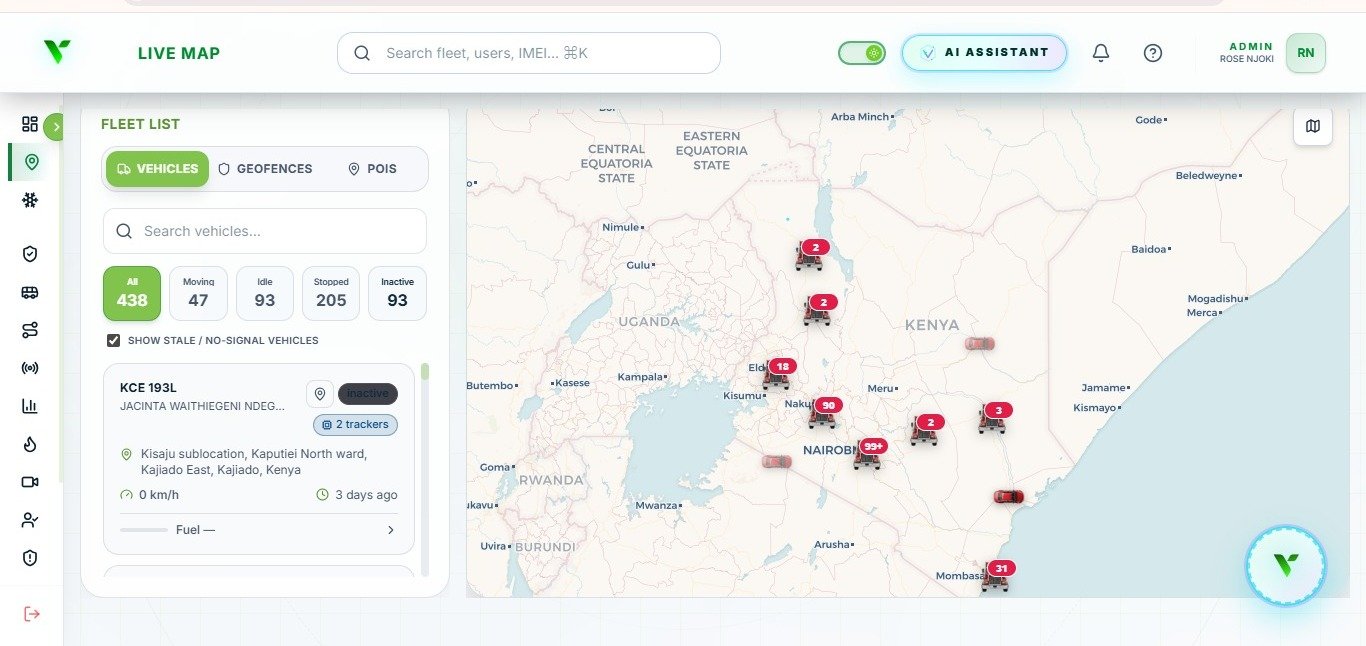Open the user check sidebar icon
The image size is (1366, 646).
30,520
